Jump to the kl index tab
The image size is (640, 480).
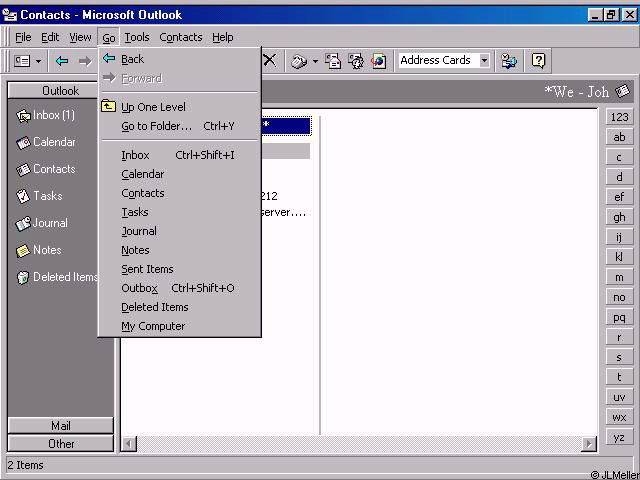coord(619,258)
